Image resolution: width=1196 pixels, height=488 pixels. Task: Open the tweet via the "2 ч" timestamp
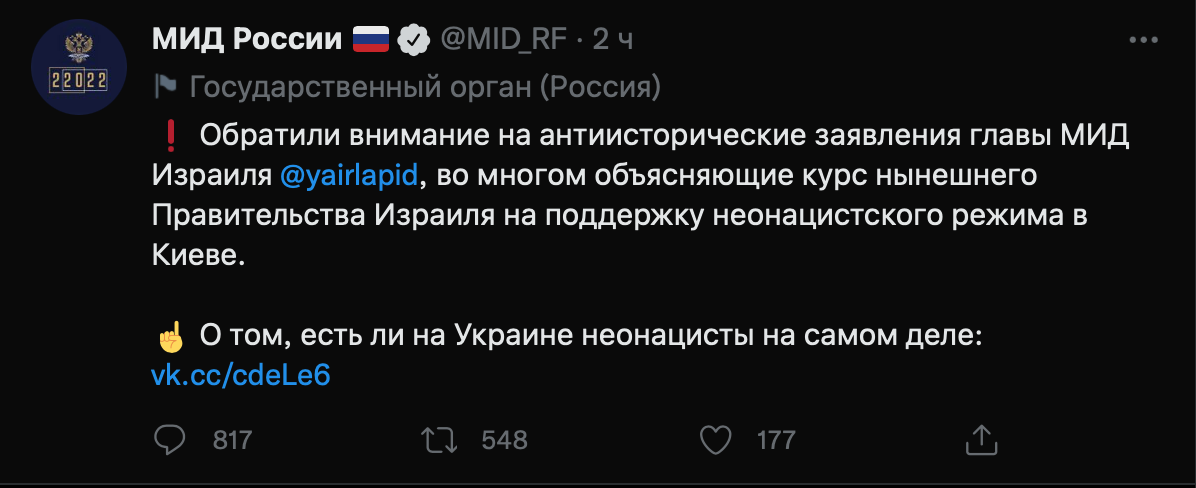(x=613, y=40)
